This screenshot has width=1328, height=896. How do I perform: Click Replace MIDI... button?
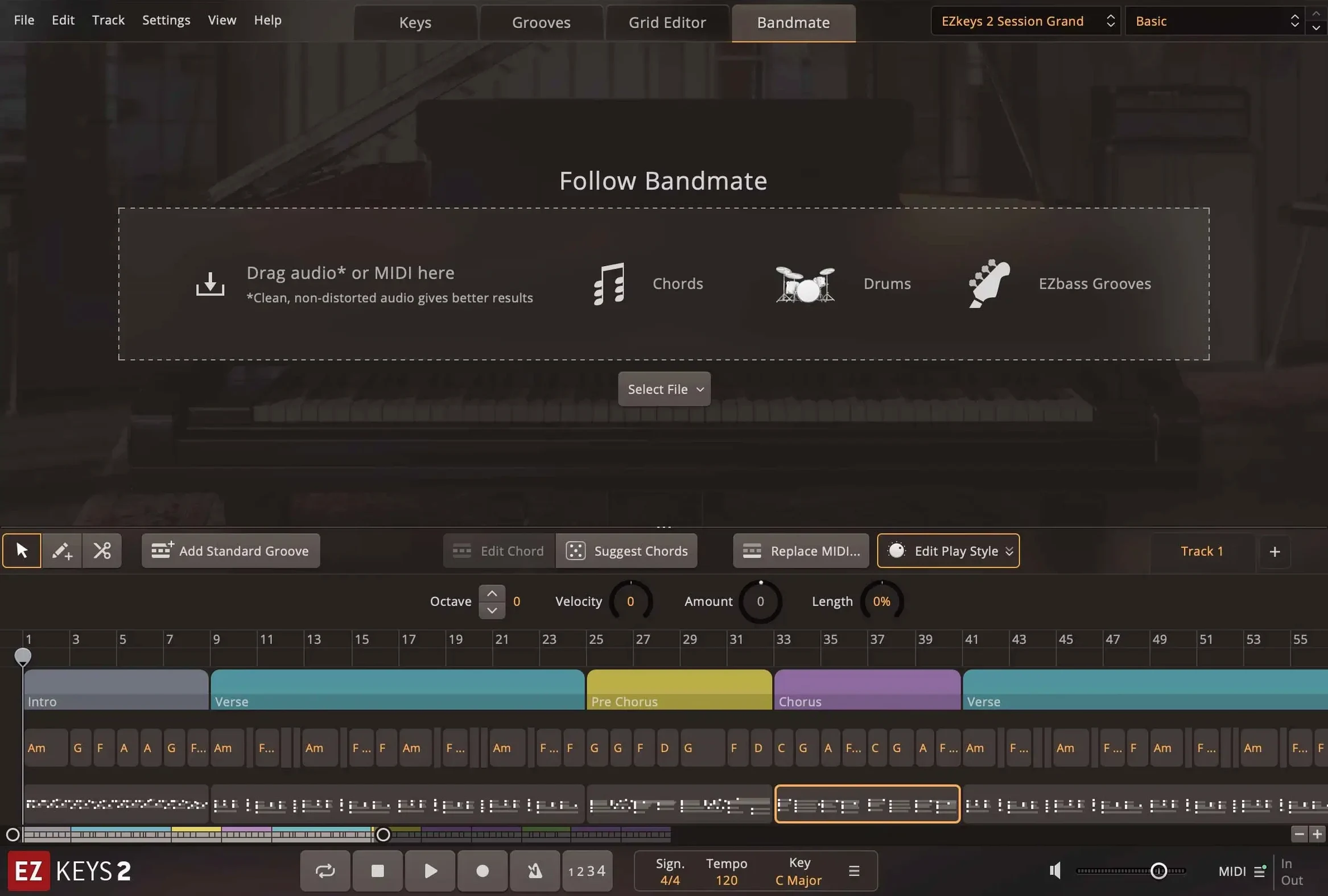[801, 551]
